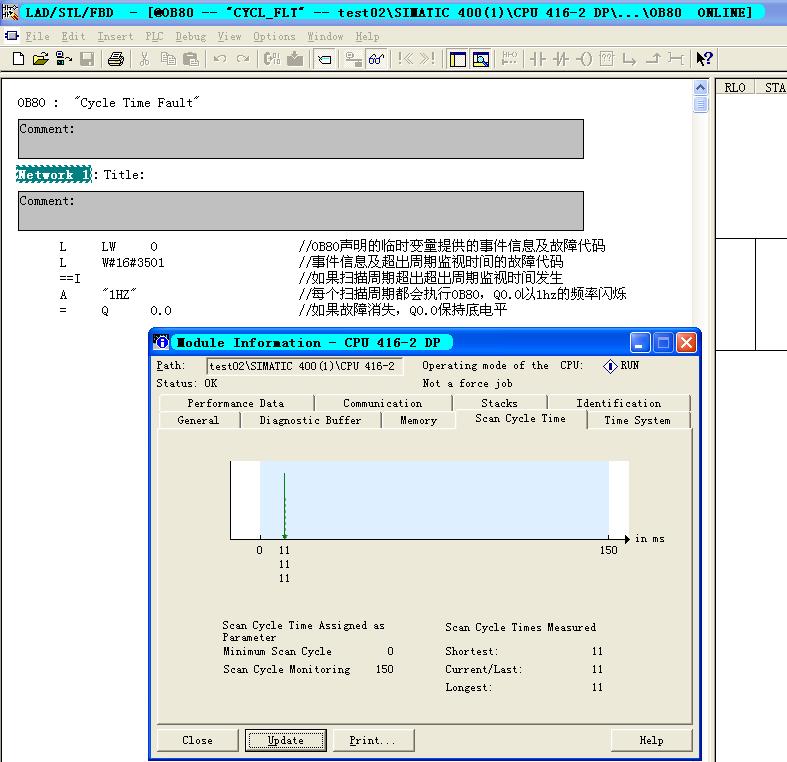
Task: Click the Previous error icon
Action: pyautogui.click(x=405, y=59)
